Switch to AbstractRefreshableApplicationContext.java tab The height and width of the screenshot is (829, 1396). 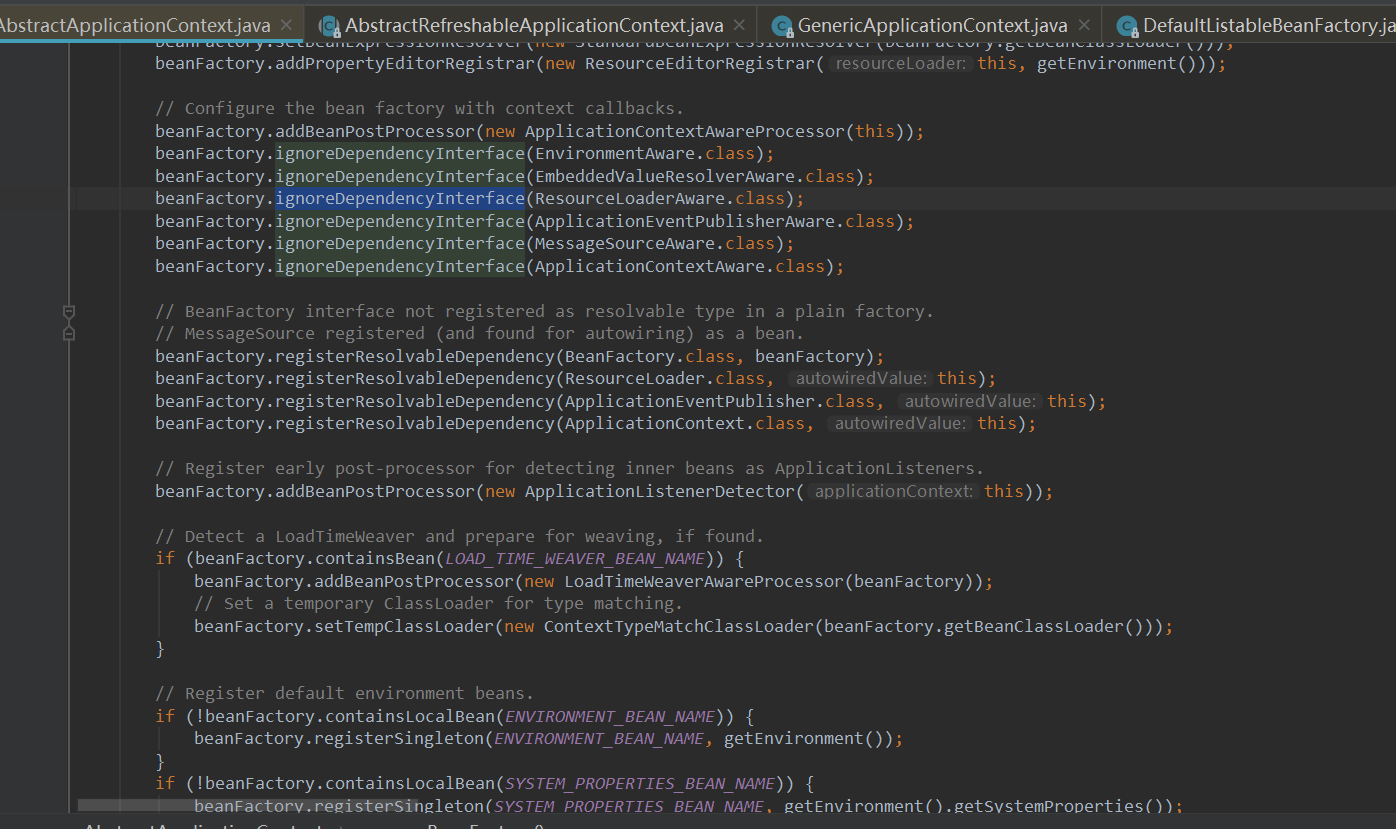pos(533,25)
